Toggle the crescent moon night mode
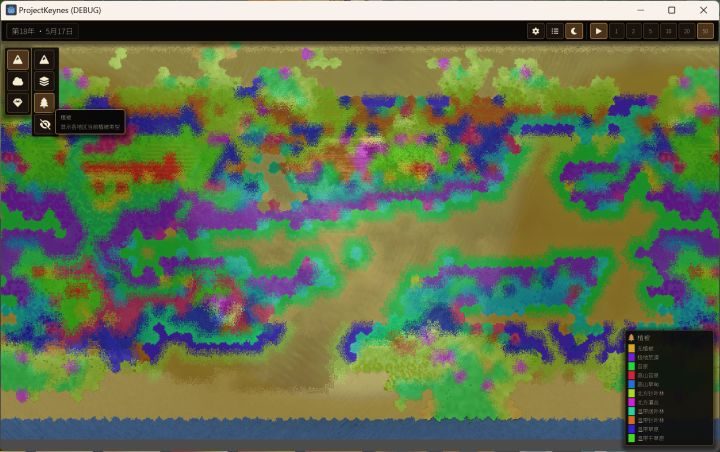Viewport: 720px width, 452px height. click(574, 31)
